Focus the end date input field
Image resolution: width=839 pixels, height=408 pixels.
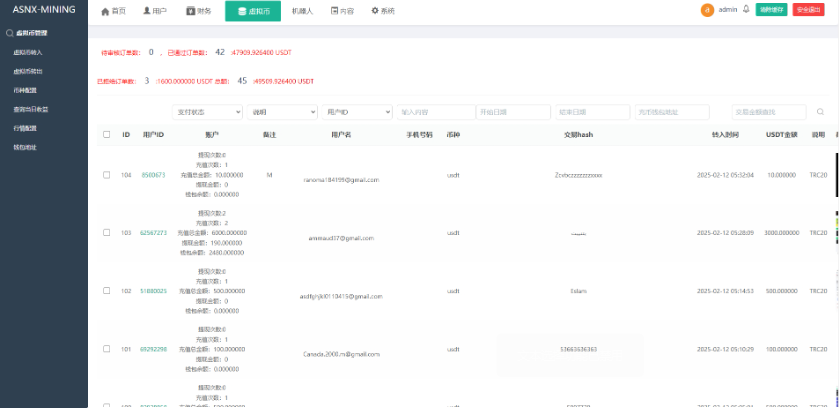point(593,112)
